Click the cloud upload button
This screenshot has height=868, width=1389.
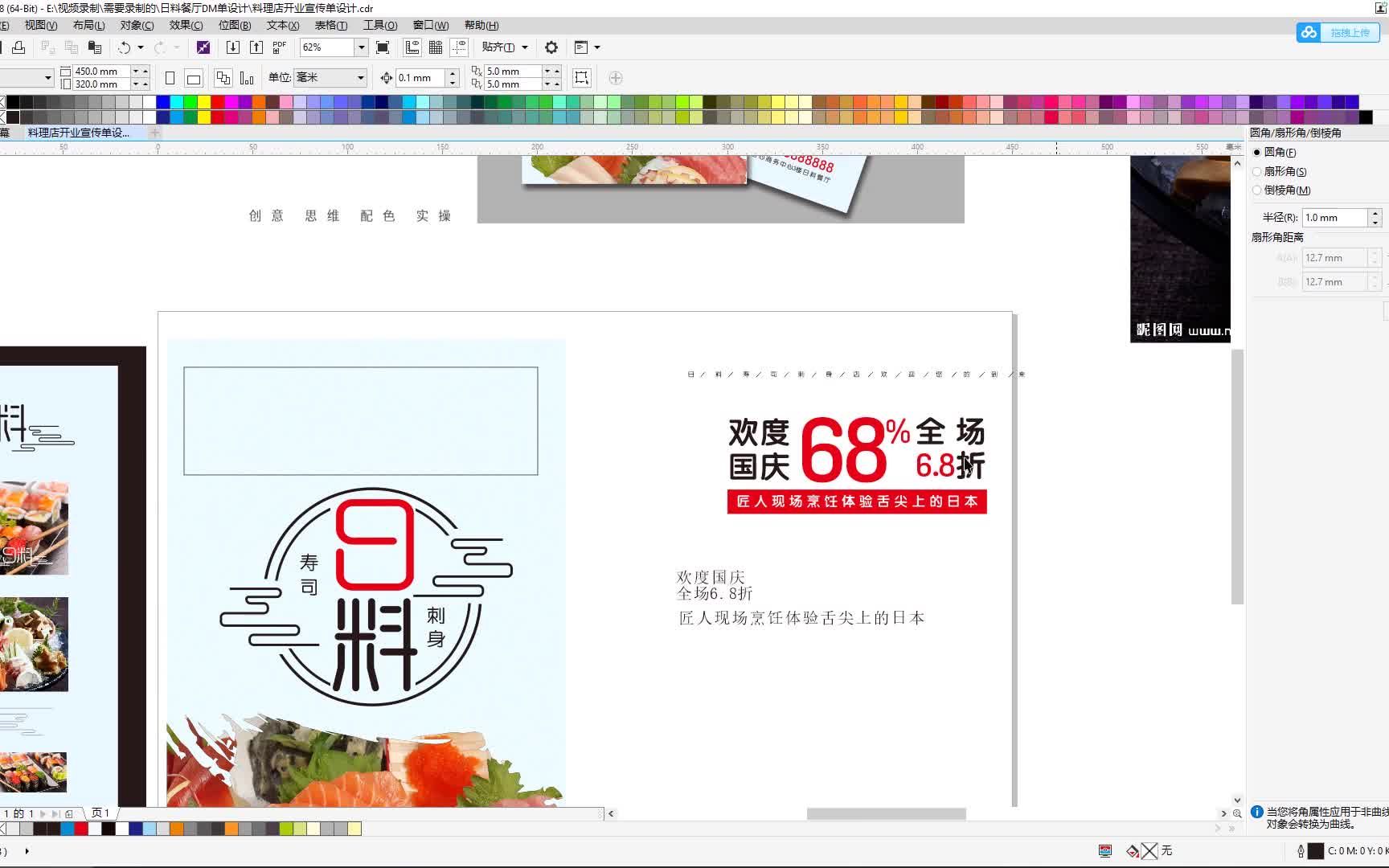point(1338,32)
